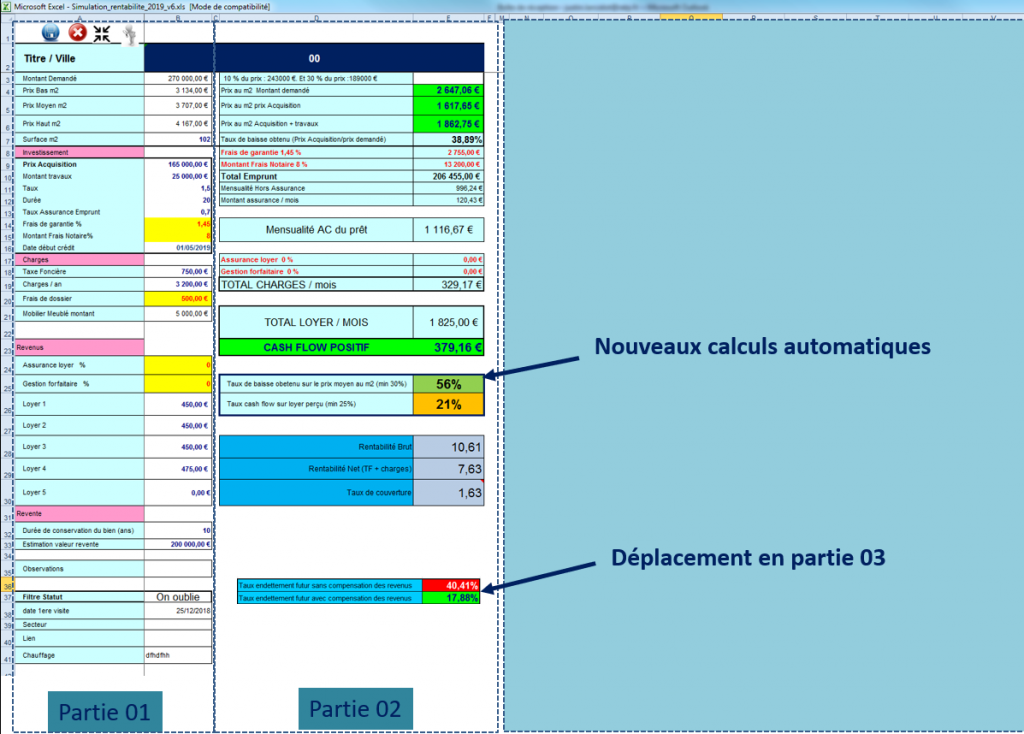The width and height of the screenshot is (1024, 734).
Task: Click the white figure assistant icon
Action: [129, 33]
